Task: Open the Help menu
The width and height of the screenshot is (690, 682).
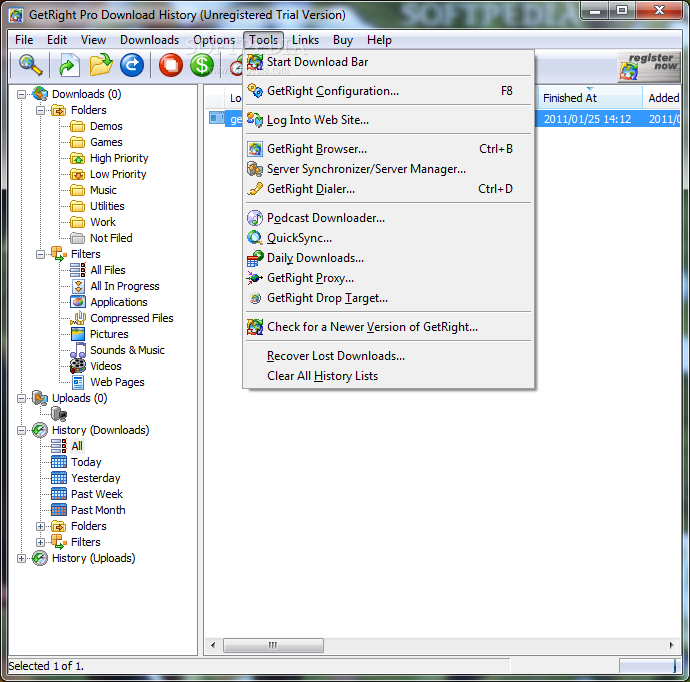Action: (379, 40)
